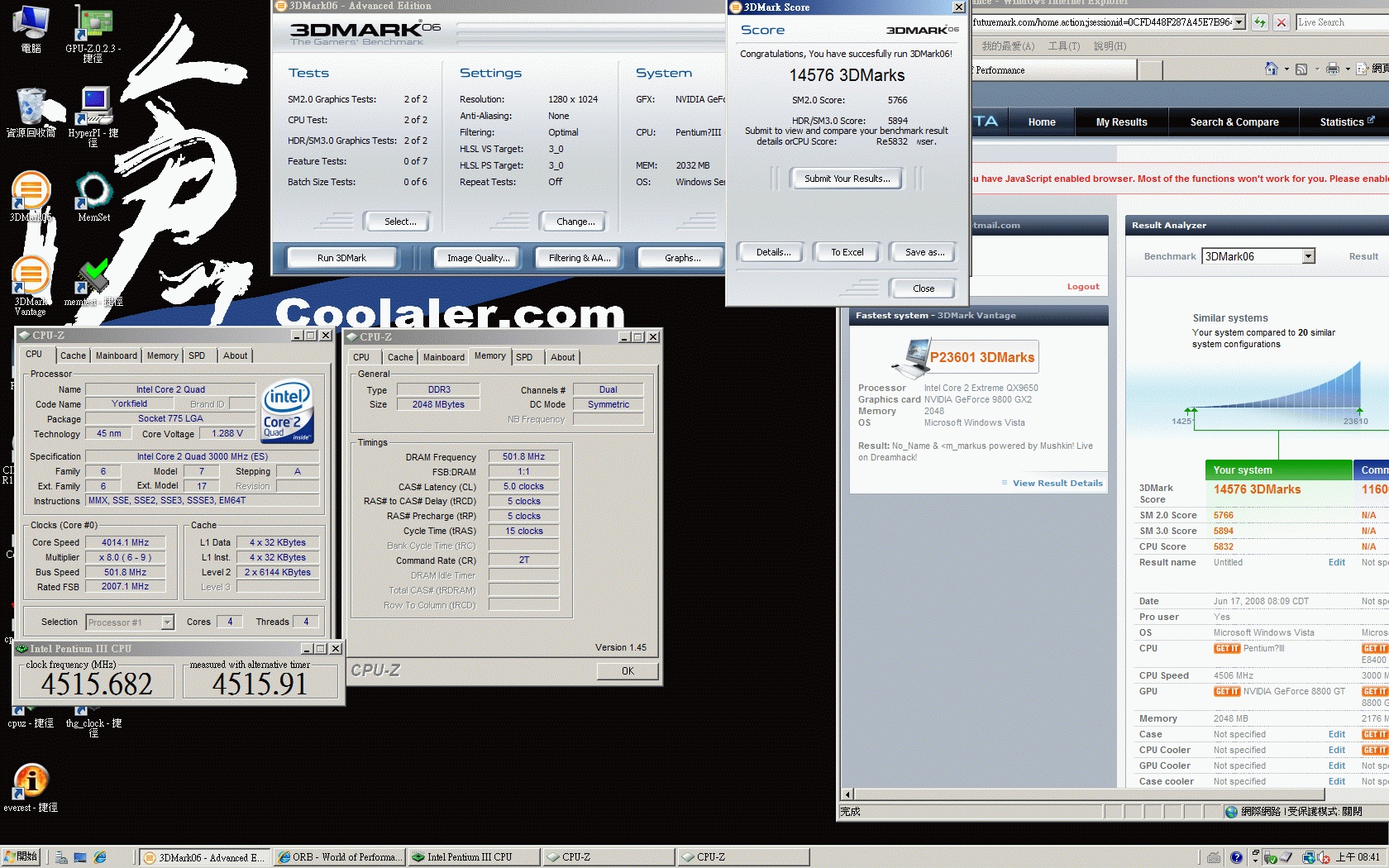Click View Result Details link
1389x868 pixels.
1057,484
